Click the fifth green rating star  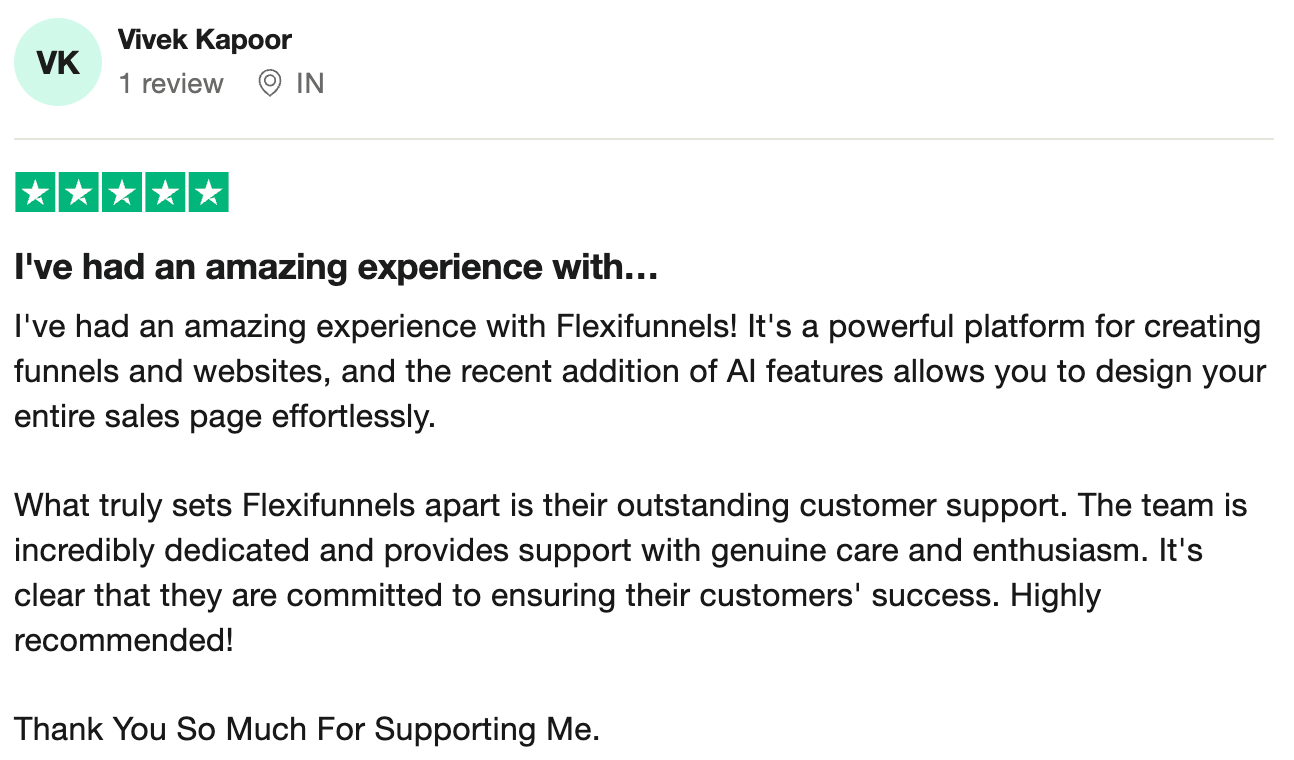208,193
